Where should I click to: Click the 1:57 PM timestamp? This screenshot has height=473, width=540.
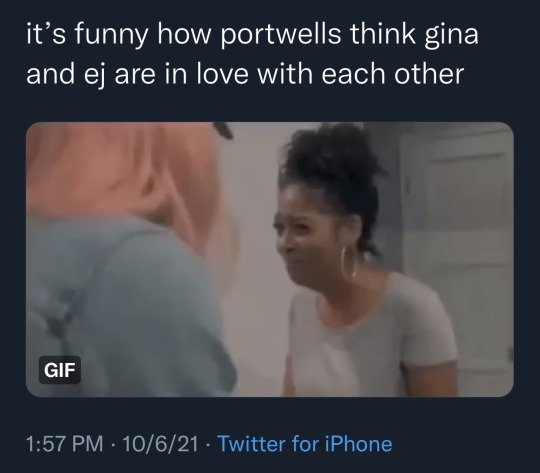pyautogui.click(x=64, y=443)
